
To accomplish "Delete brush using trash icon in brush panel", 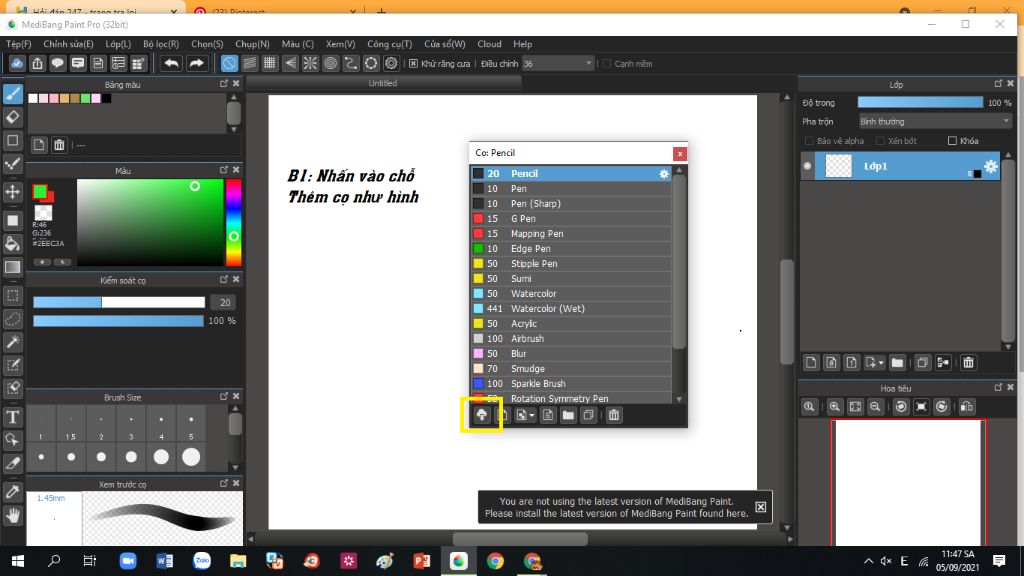I will (614, 415).
